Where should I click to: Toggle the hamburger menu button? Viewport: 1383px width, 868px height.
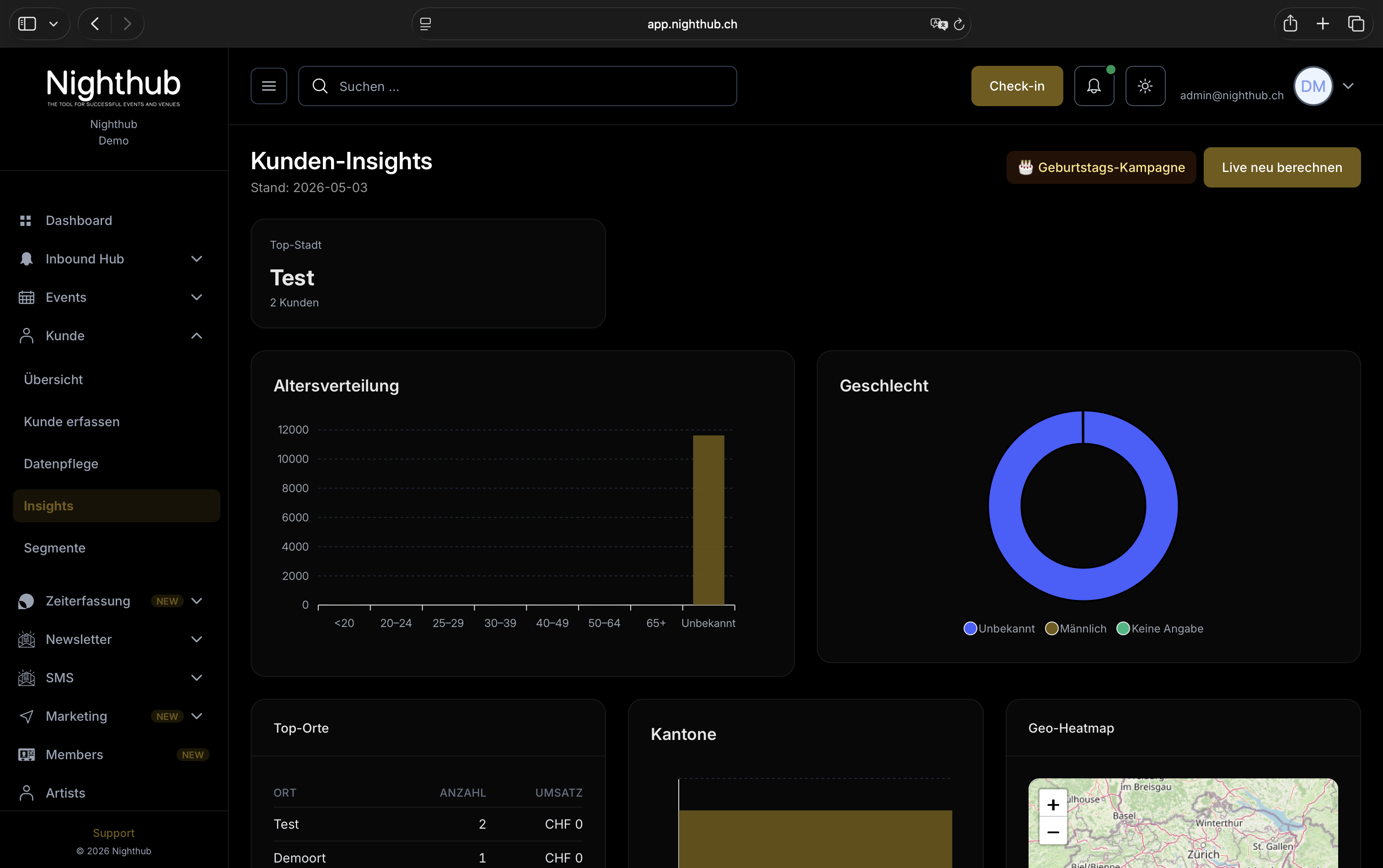[268, 86]
